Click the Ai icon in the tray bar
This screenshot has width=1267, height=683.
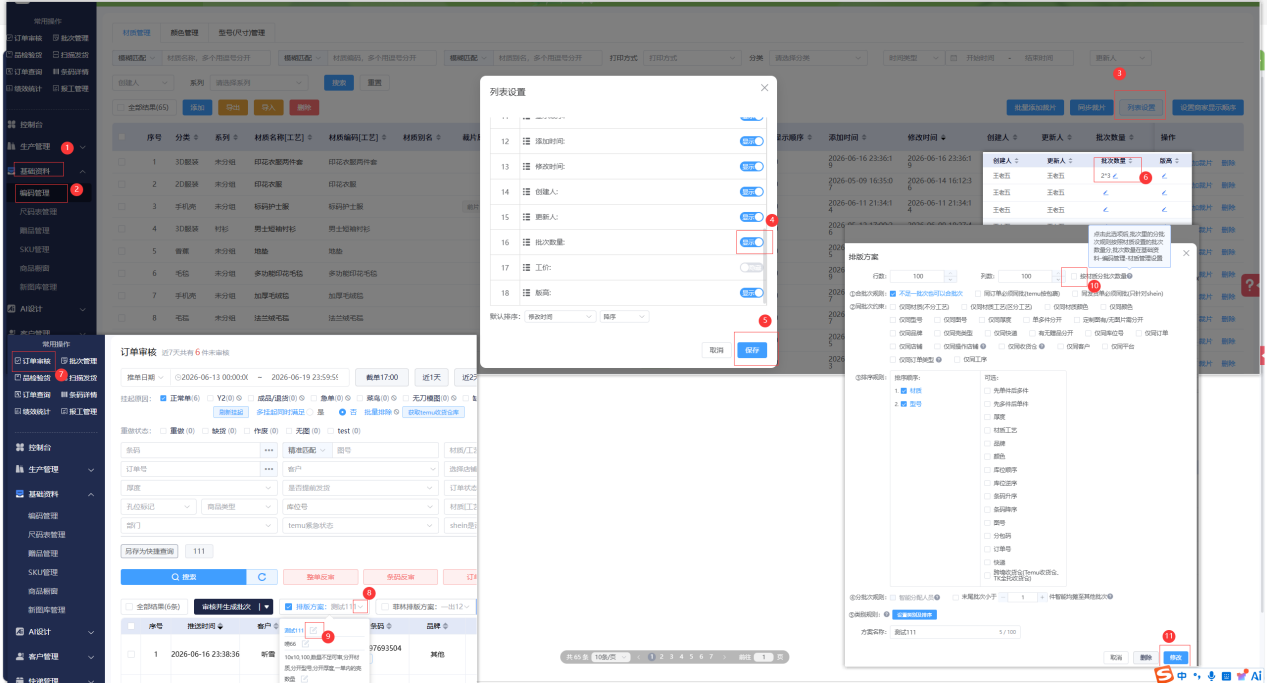pos(1255,676)
